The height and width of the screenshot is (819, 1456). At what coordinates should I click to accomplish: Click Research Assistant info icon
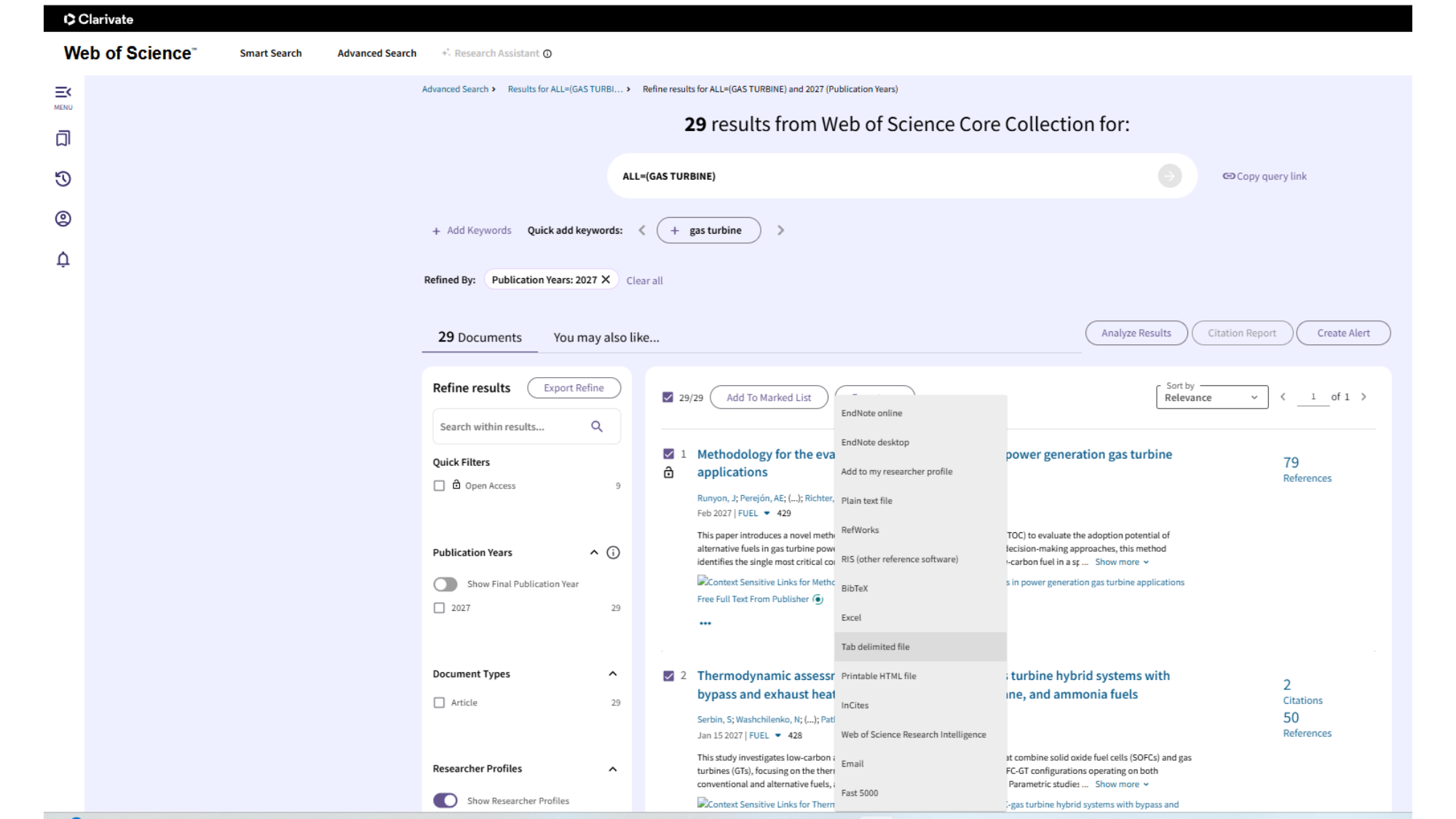click(547, 54)
